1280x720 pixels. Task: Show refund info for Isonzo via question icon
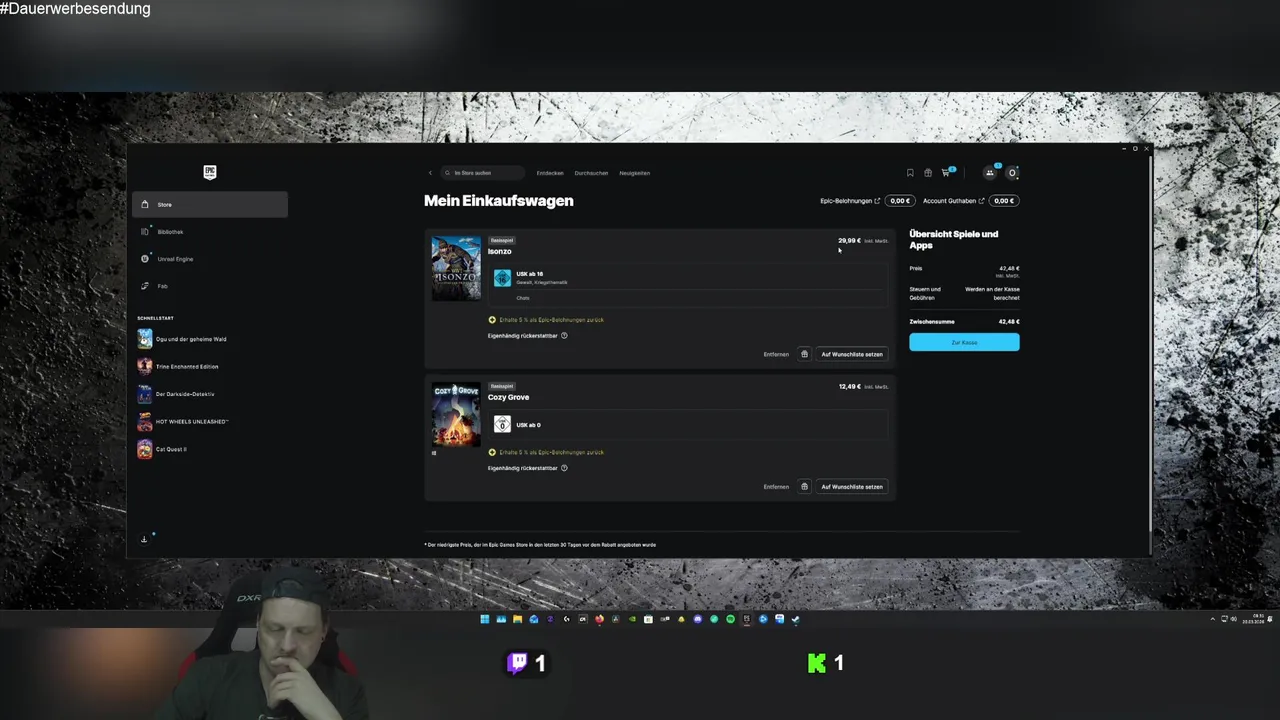[564, 336]
